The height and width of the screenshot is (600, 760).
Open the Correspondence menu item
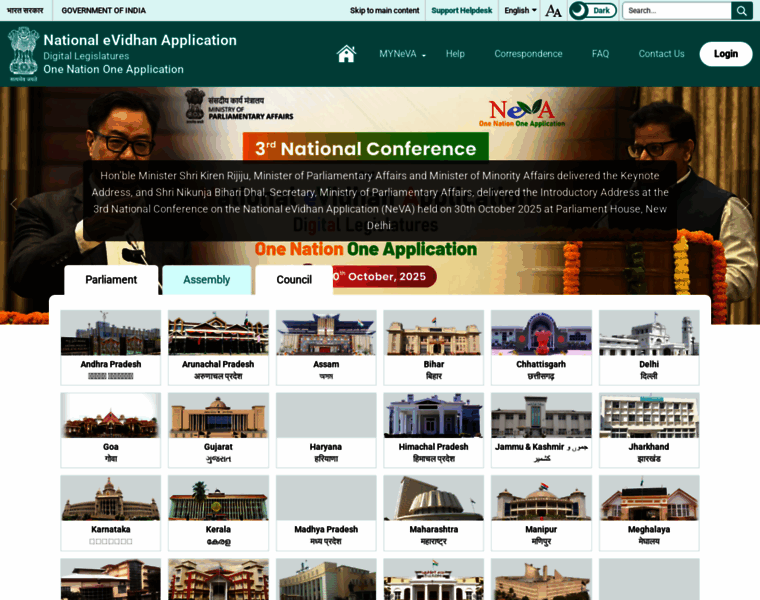click(528, 54)
